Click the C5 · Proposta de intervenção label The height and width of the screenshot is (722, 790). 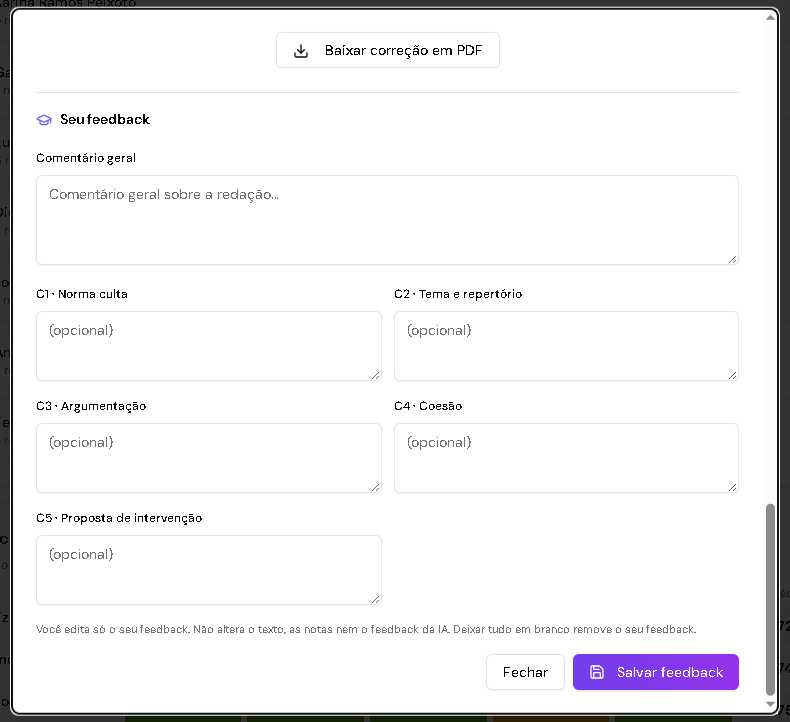[119, 518]
